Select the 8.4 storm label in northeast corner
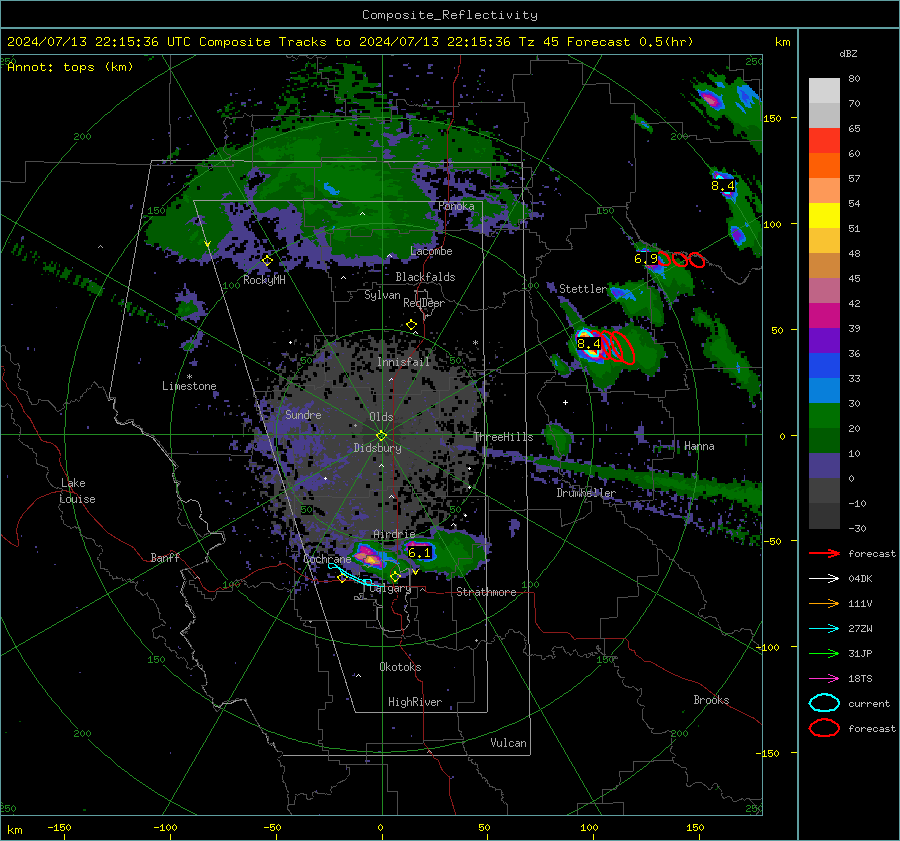 click(722, 185)
